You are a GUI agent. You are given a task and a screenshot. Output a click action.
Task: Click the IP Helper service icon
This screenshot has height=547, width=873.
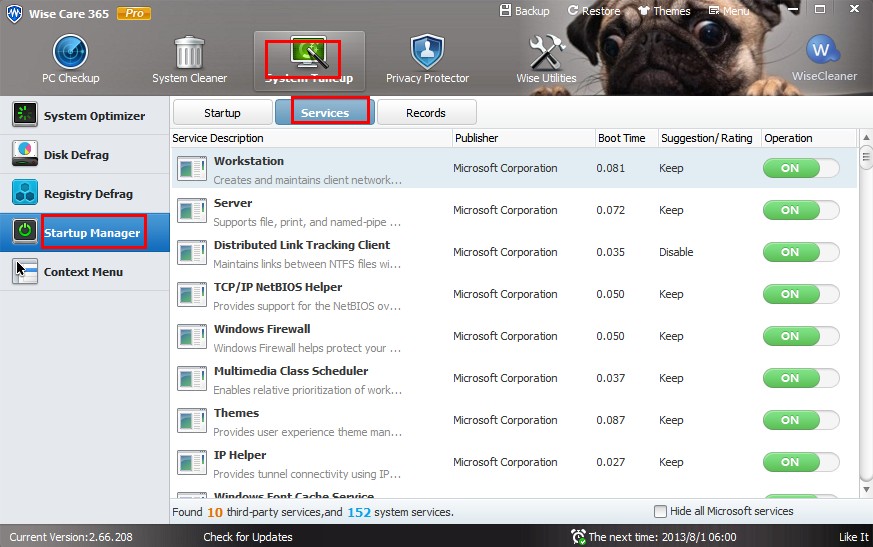192,462
